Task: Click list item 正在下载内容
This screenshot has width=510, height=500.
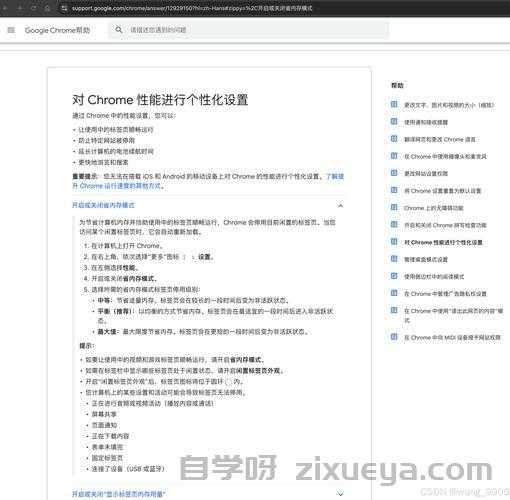Action: pos(110,436)
